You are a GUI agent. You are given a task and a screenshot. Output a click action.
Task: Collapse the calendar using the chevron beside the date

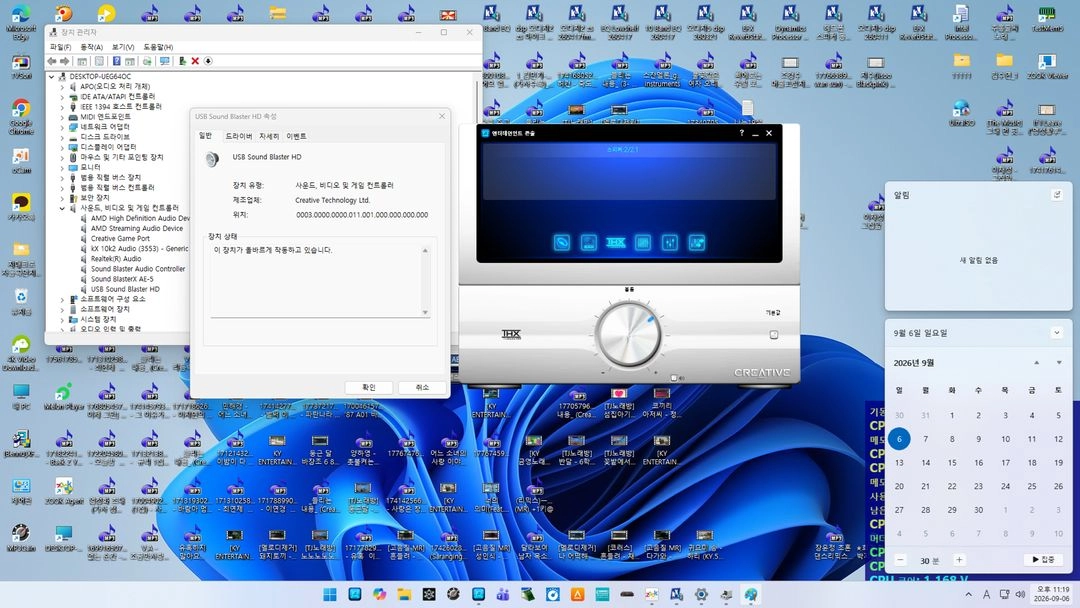1057,333
